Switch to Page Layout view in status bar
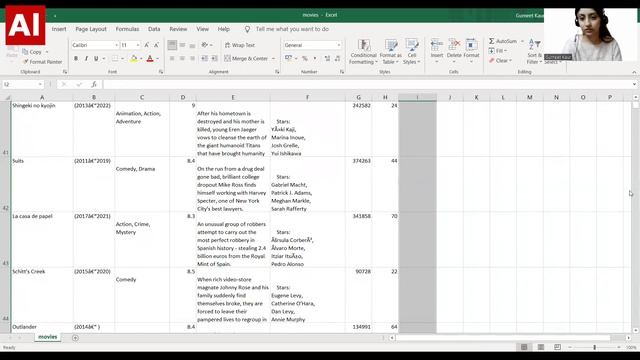Viewport: 640px width, 360px height. (x=541, y=347)
